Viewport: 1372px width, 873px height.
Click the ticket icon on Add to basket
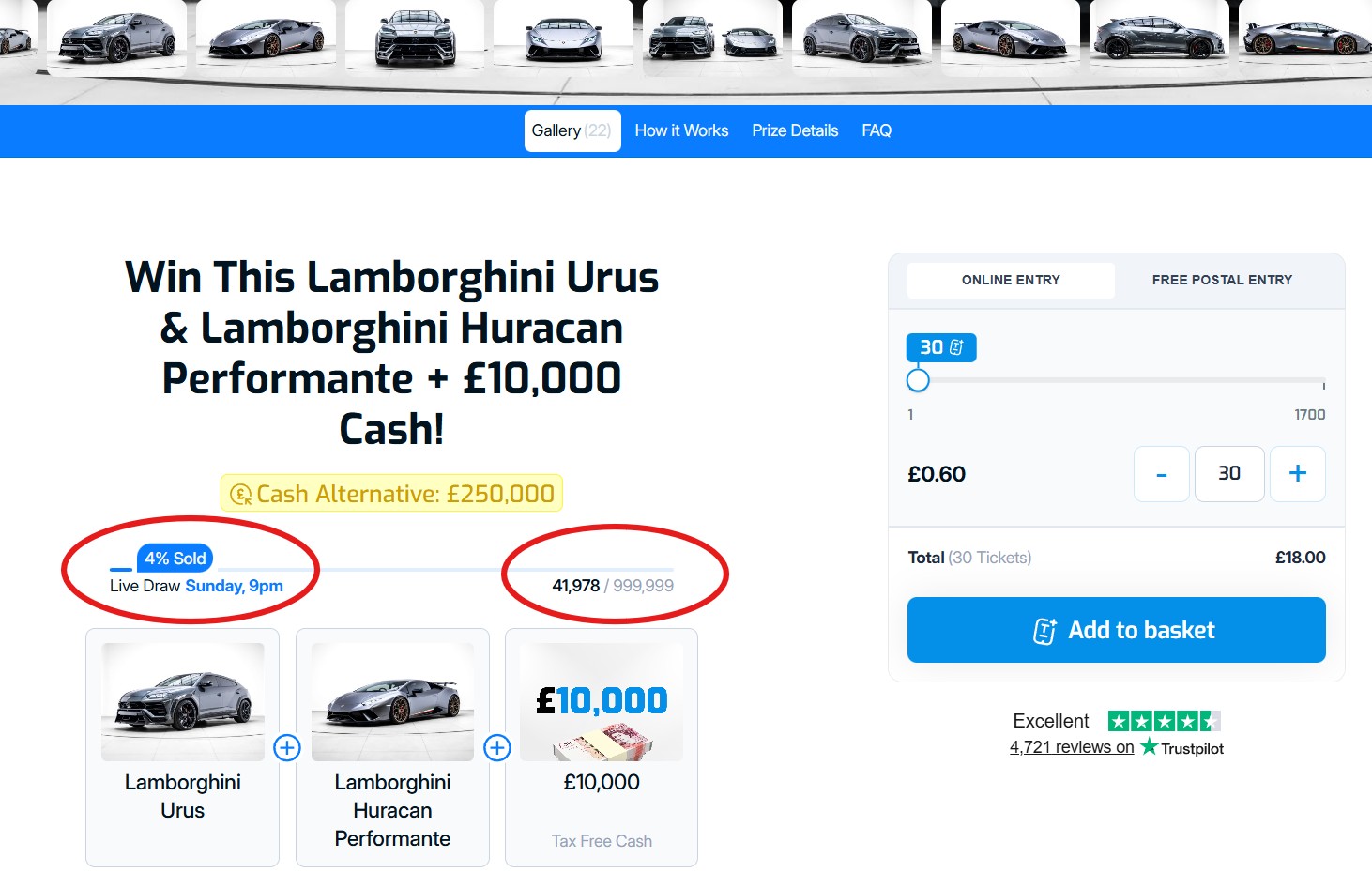(x=1044, y=631)
